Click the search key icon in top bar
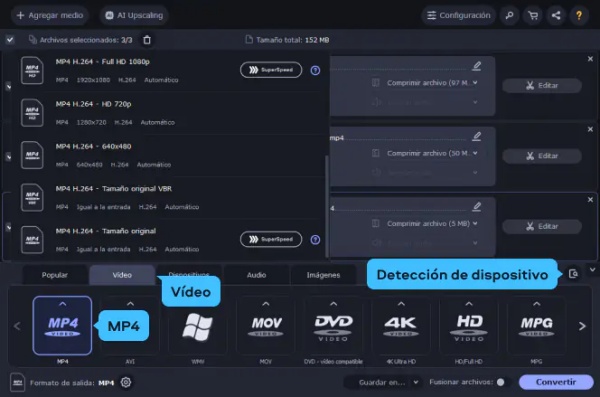Screen dimensions: 600x397 [x=509, y=15]
